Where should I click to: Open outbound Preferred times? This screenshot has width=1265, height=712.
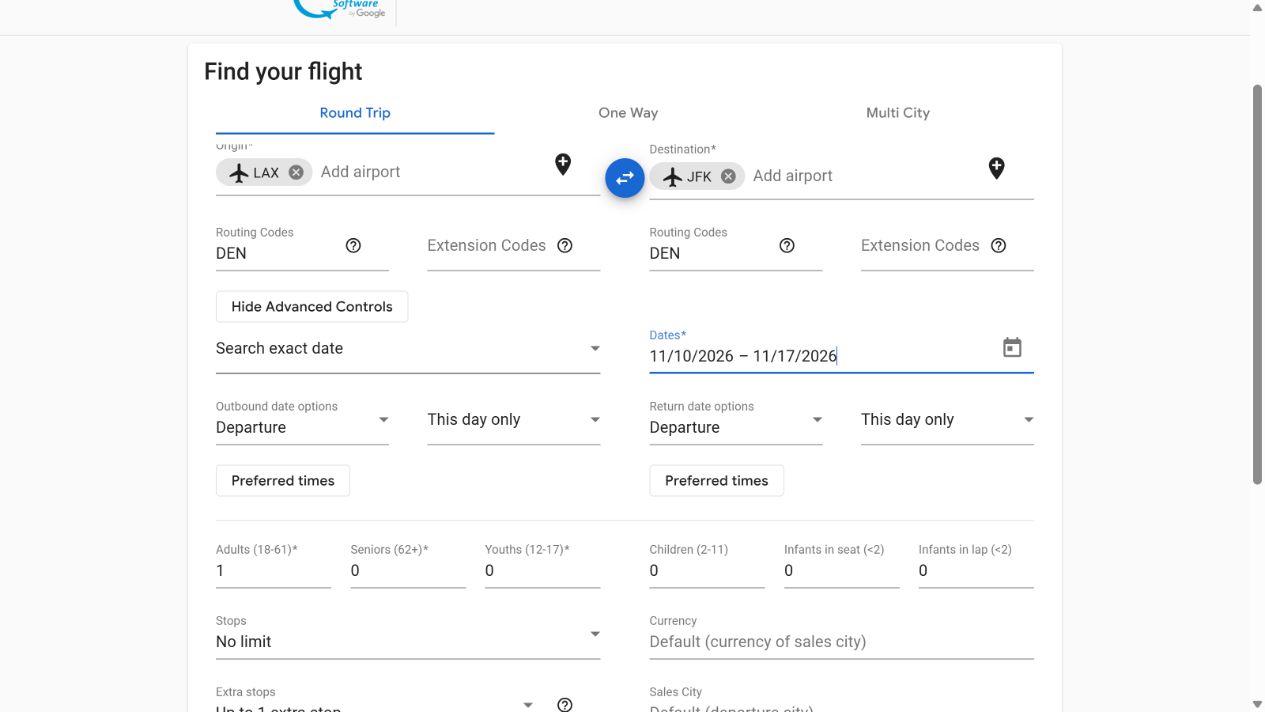(x=283, y=480)
